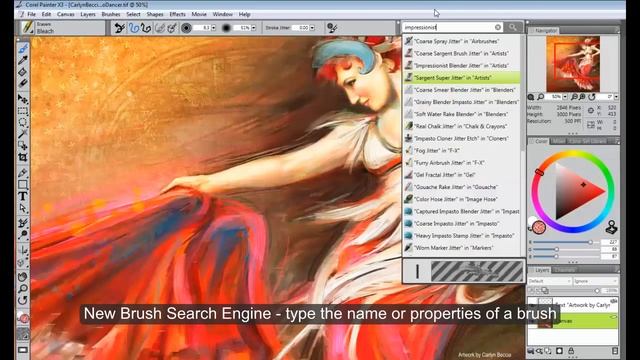Zoom out in the Navigator panel
This screenshot has height=360, width=640.
tap(574, 97)
